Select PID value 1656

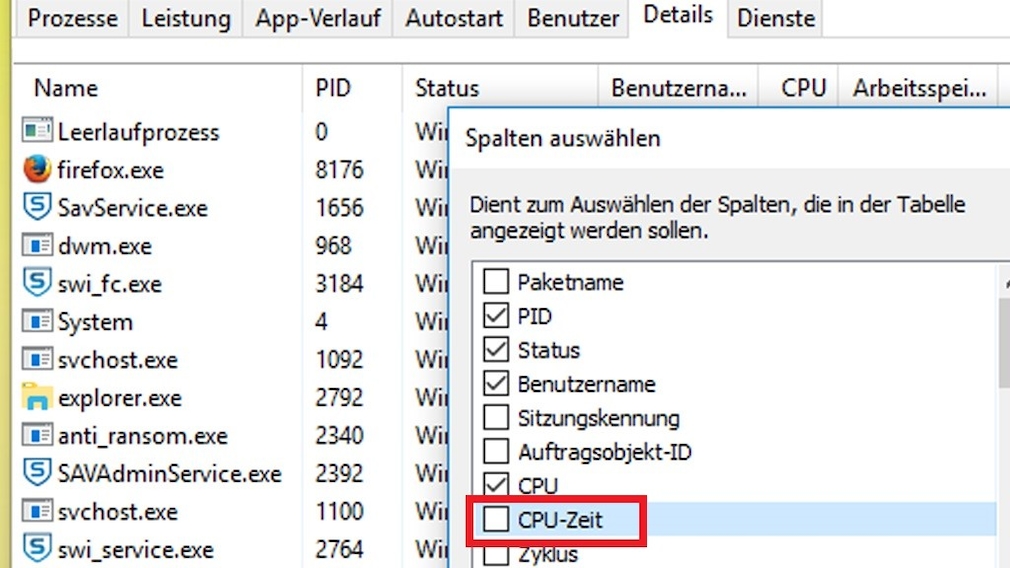pyautogui.click(x=339, y=207)
